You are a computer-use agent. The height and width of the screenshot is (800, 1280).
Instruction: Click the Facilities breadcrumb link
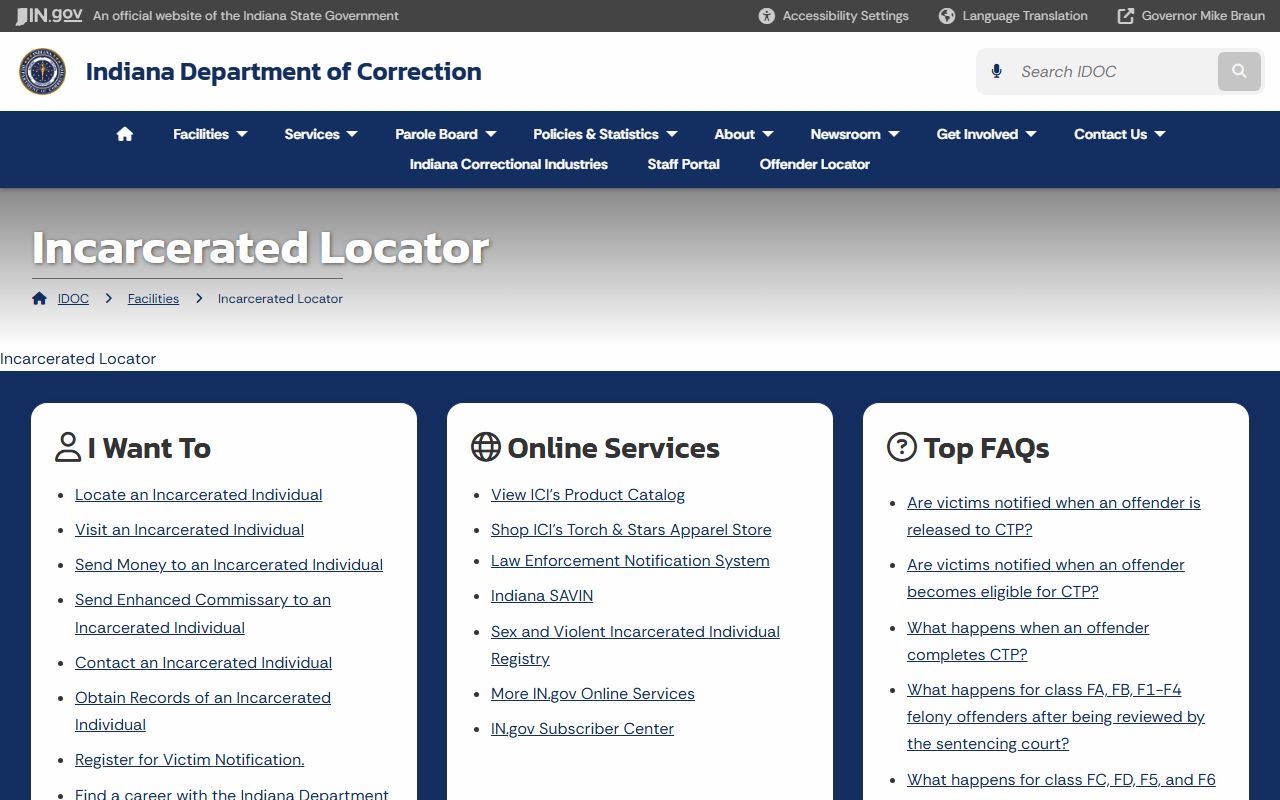153,298
